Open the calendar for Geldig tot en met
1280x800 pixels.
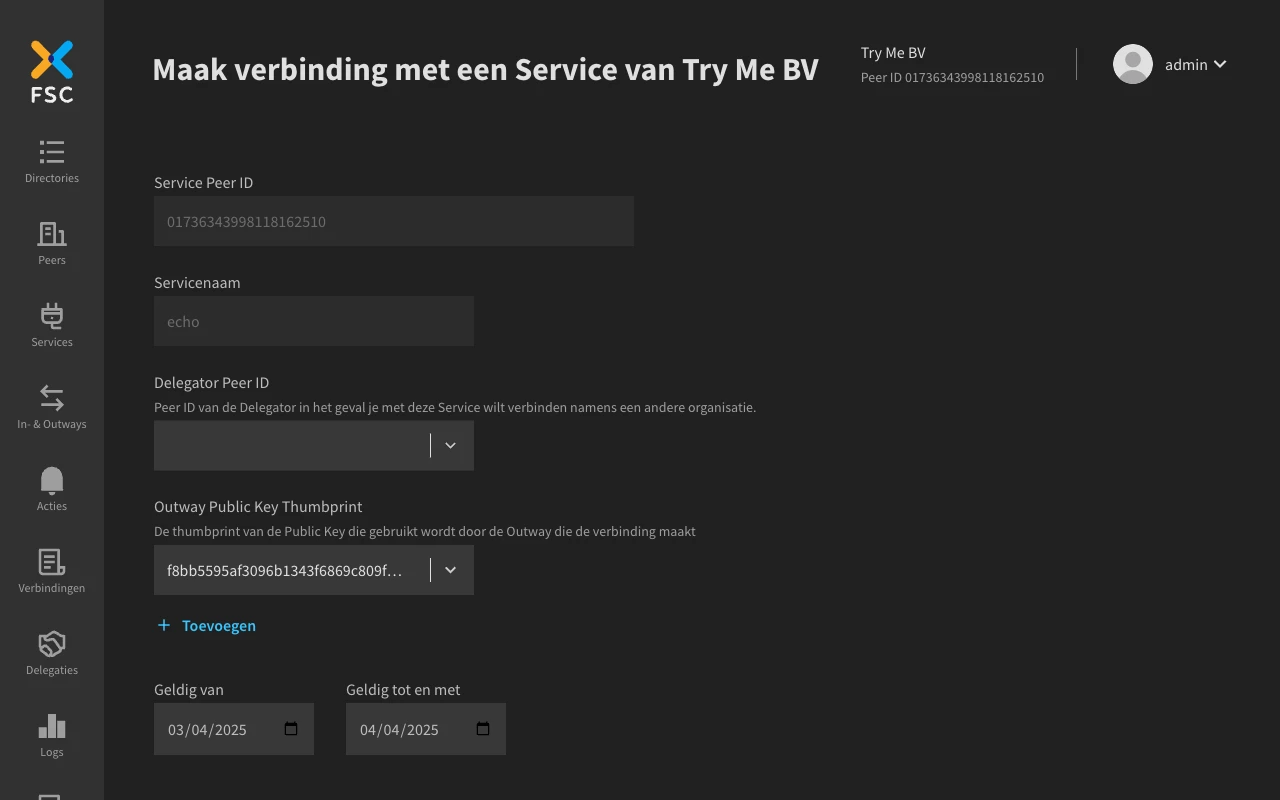(x=482, y=729)
